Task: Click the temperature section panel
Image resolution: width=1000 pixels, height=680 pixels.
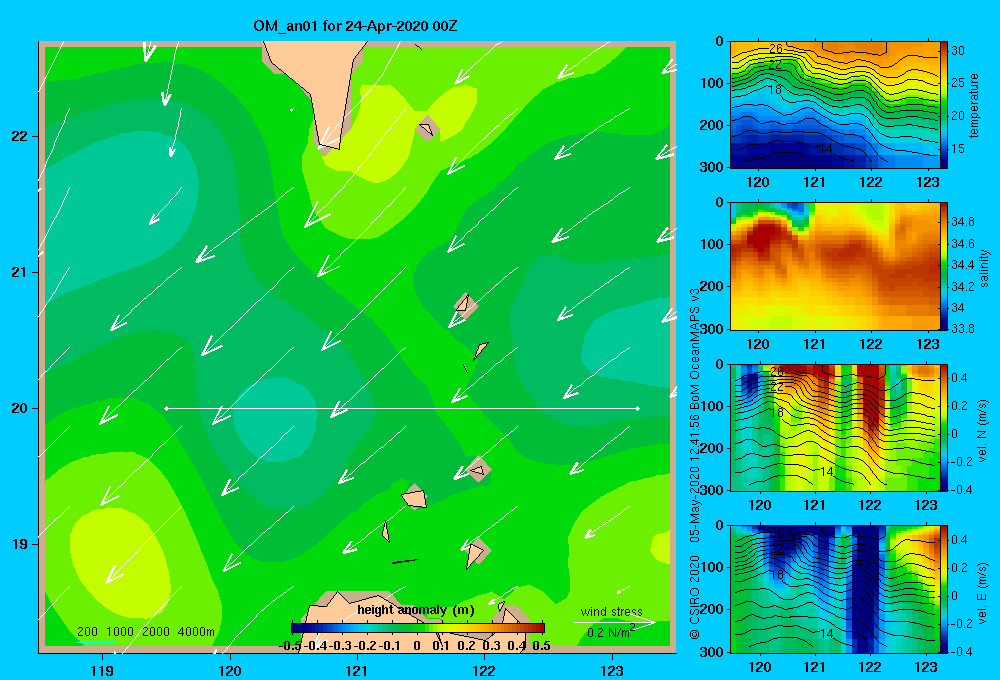Action: pyautogui.click(x=835, y=105)
